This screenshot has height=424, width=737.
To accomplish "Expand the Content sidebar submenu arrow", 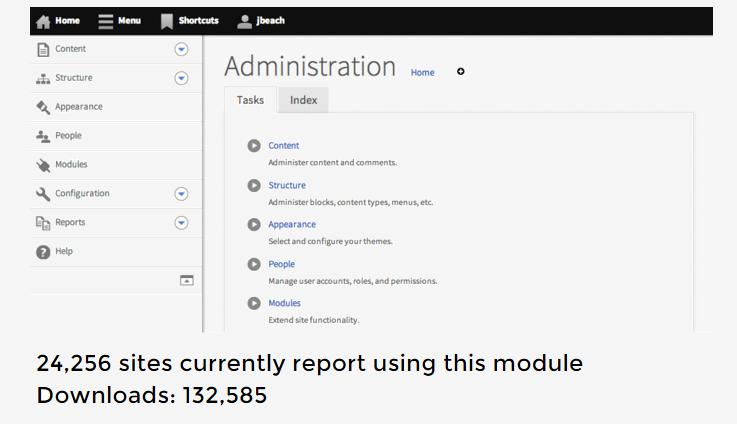I will pos(181,49).
